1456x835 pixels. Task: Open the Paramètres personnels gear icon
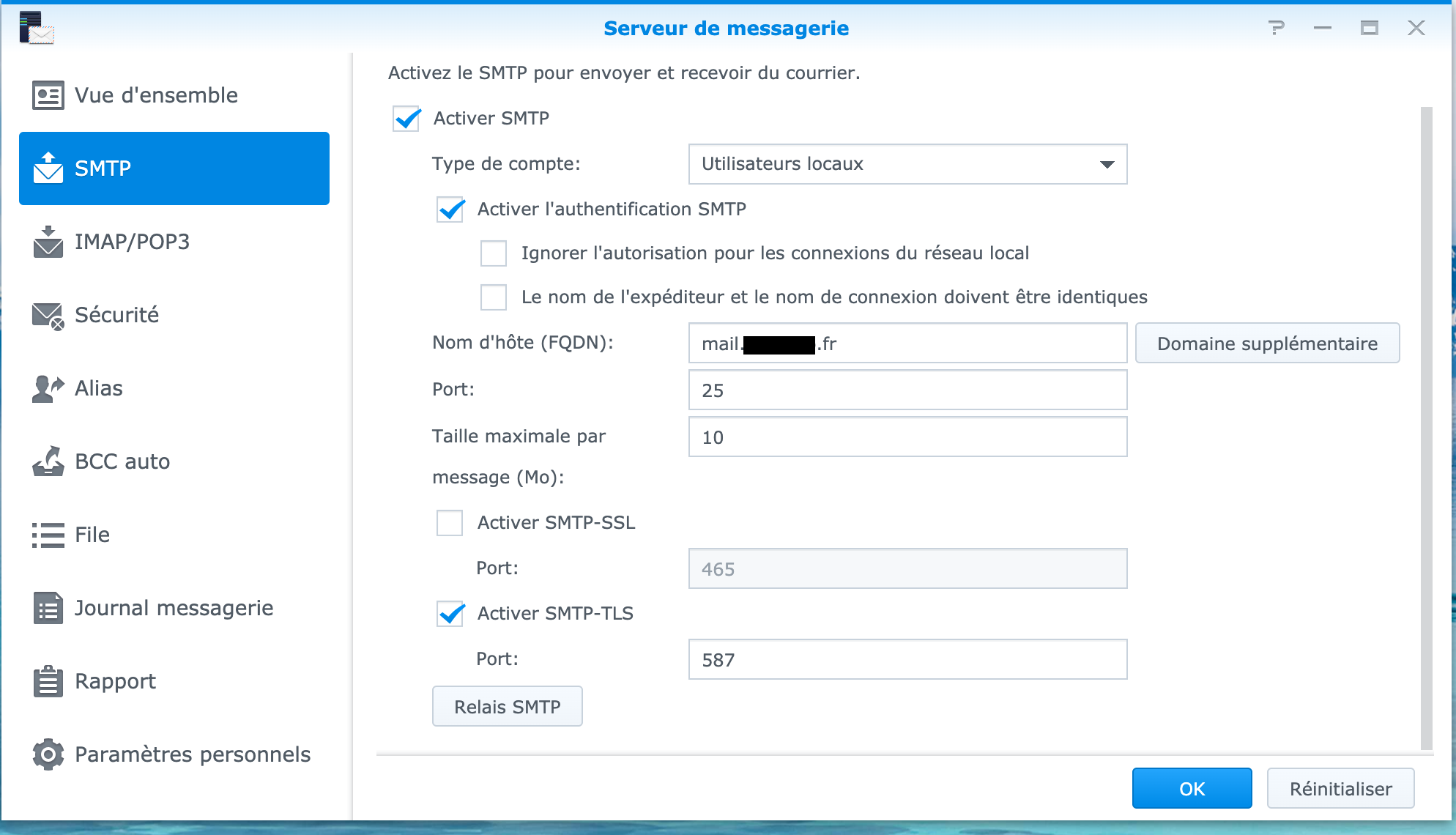(x=48, y=754)
